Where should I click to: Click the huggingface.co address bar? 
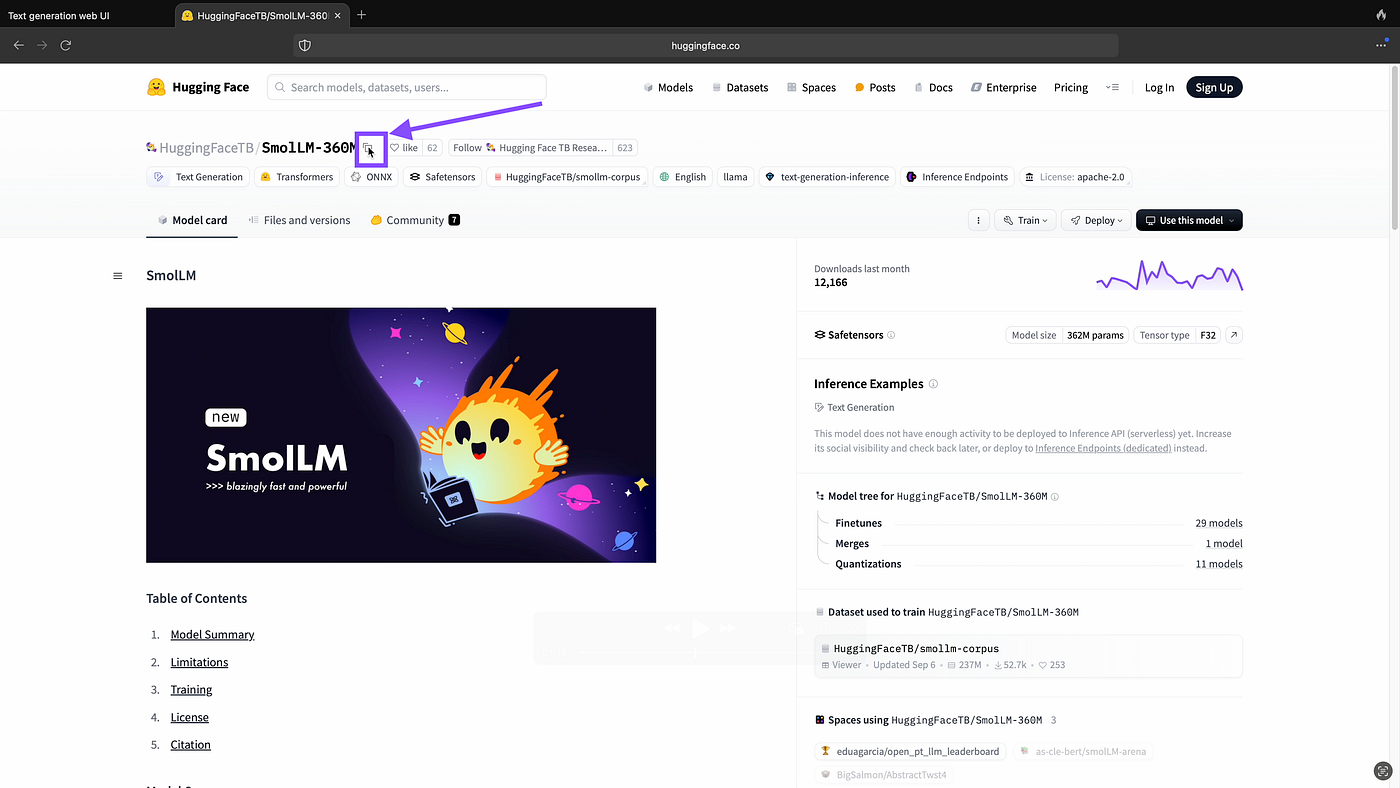click(x=706, y=45)
